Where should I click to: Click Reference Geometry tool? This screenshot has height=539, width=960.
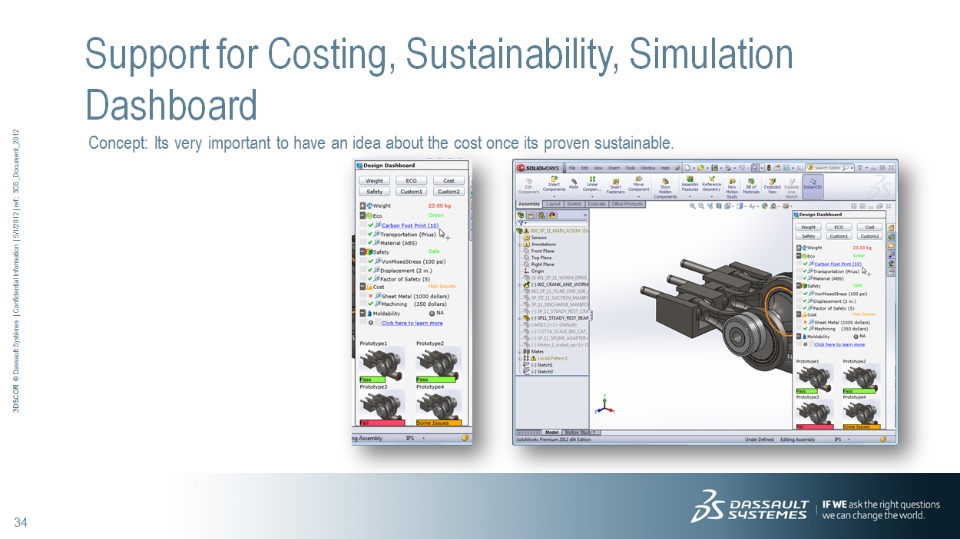(x=711, y=185)
